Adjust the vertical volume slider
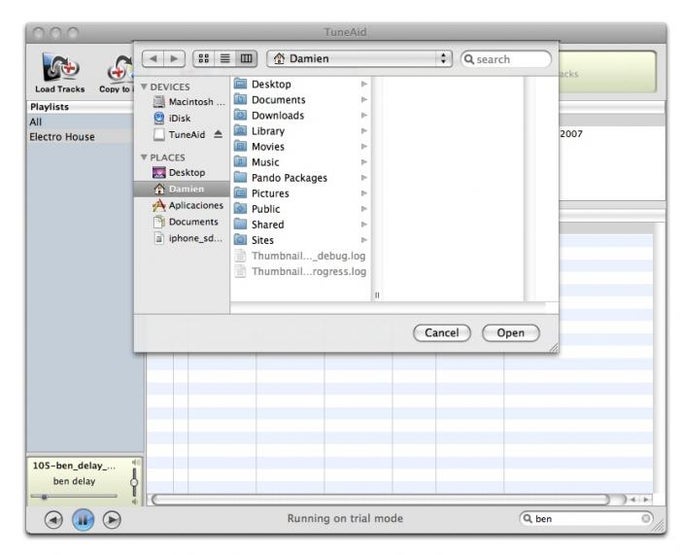 pos(134,482)
